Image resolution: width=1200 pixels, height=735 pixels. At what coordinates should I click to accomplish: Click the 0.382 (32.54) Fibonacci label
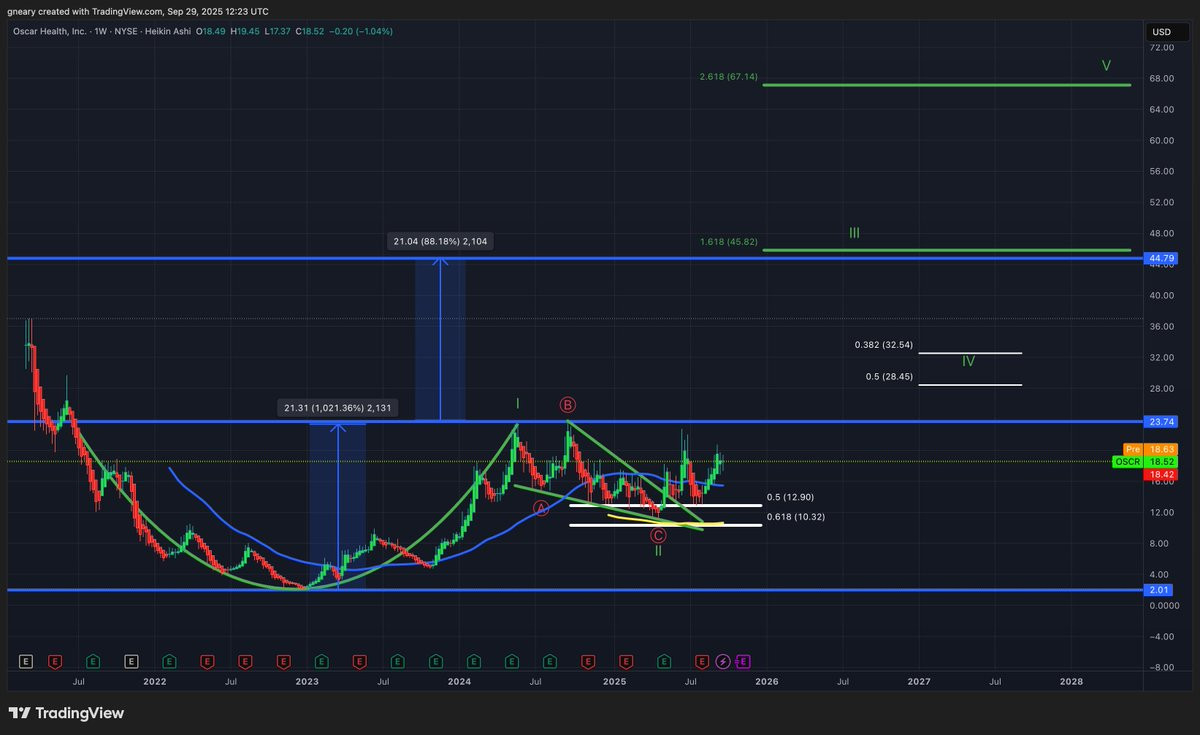[x=884, y=345]
